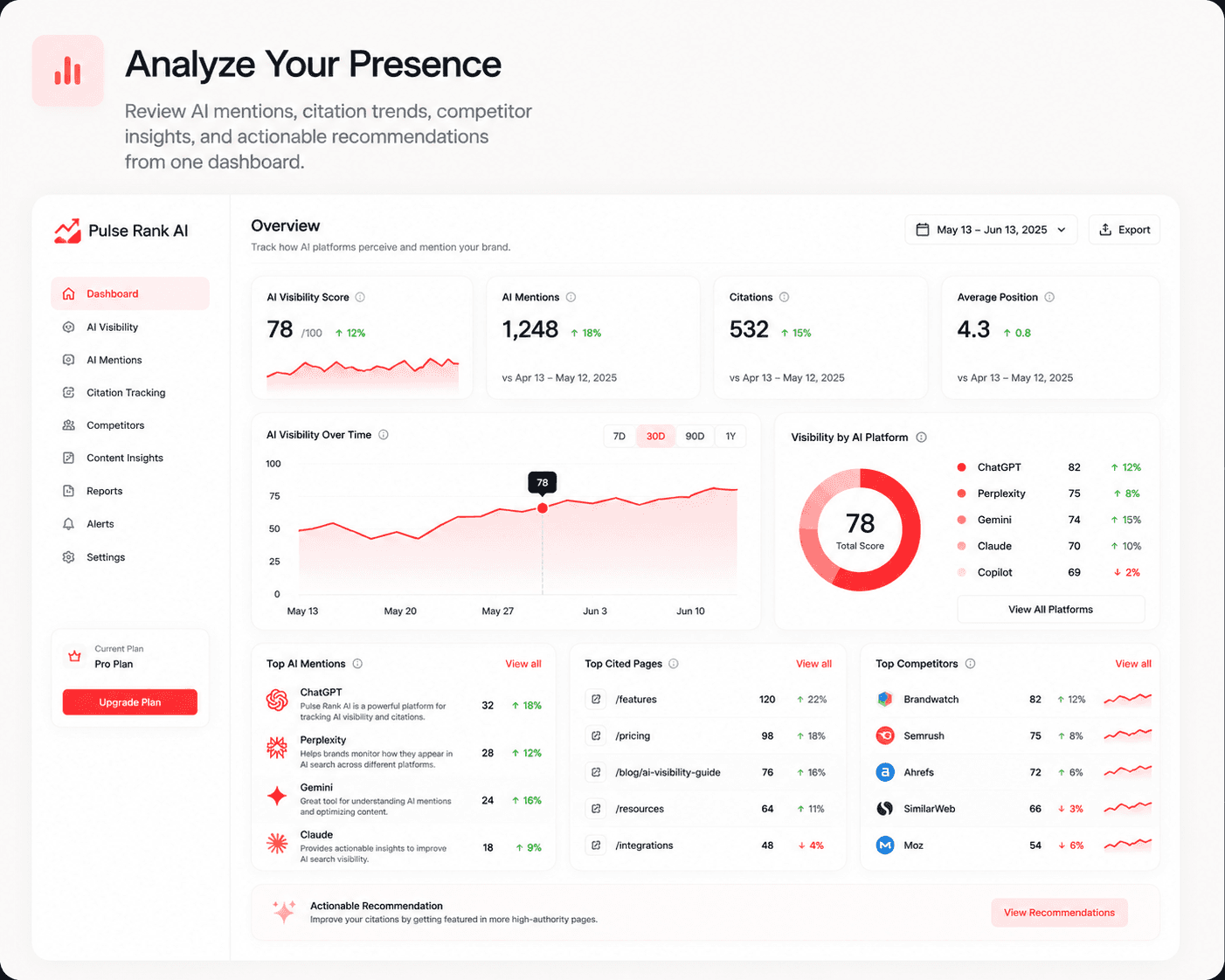Click info icon beside Citations card title

[784, 297]
